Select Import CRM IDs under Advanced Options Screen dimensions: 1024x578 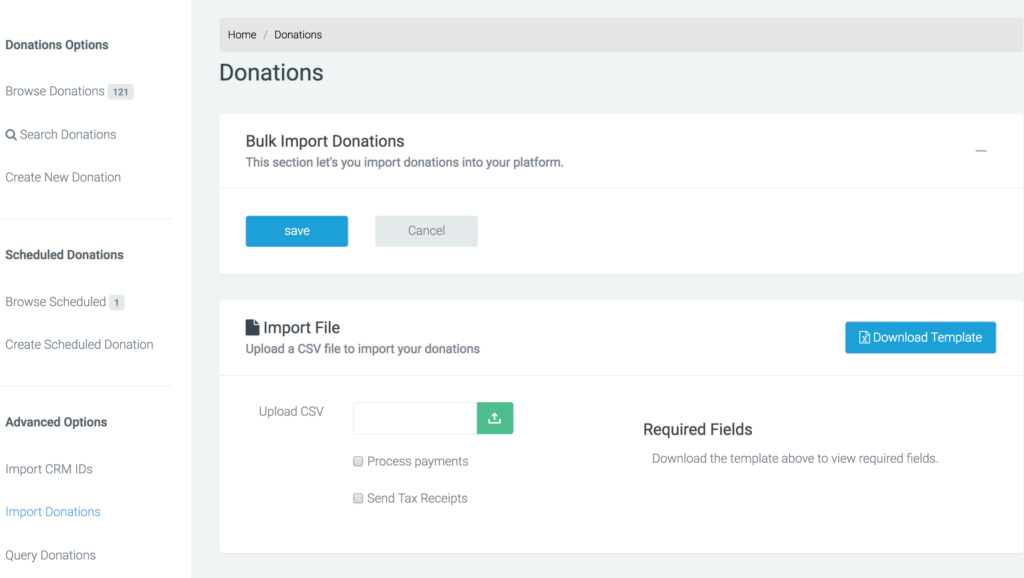49,468
